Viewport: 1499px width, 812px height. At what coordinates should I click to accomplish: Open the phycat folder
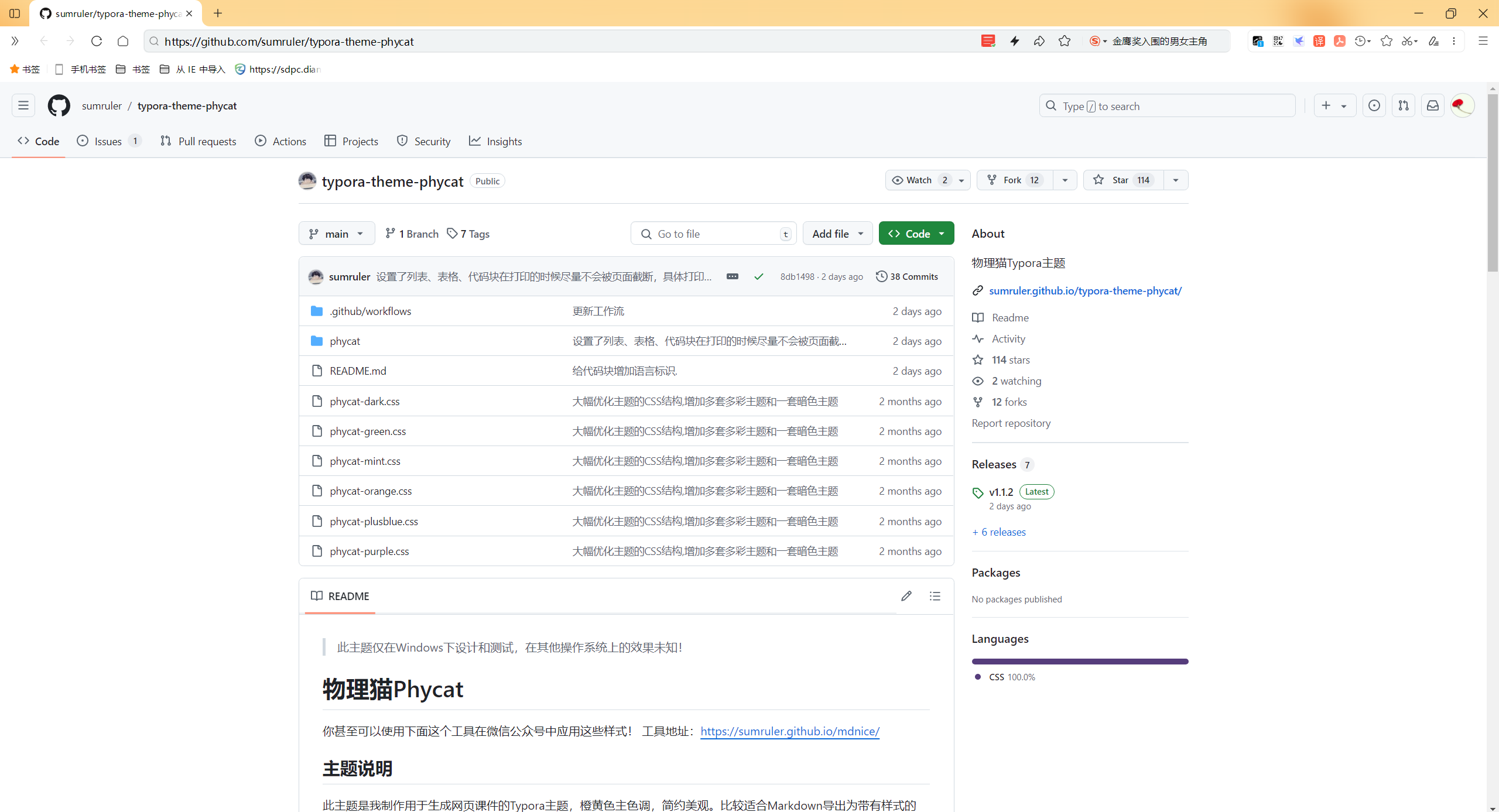pos(345,341)
